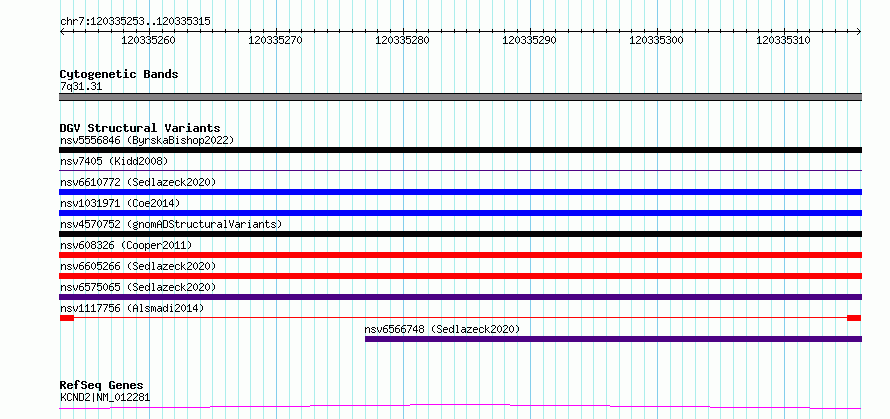Viewport: 890px width, 419px height.
Task: Click the blue bar for nsv6610772
Action: point(460,192)
